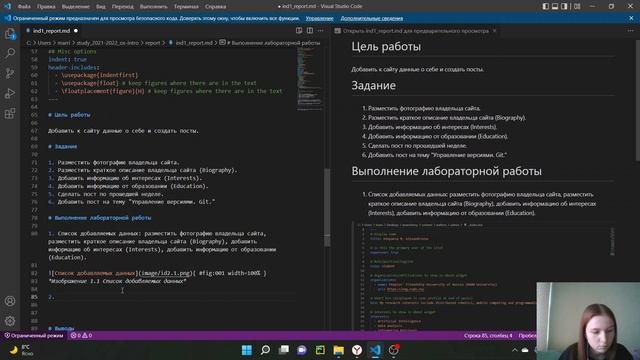Toggle the bottom panel layout
This screenshot has height=360, width=640.
[555, 6]
